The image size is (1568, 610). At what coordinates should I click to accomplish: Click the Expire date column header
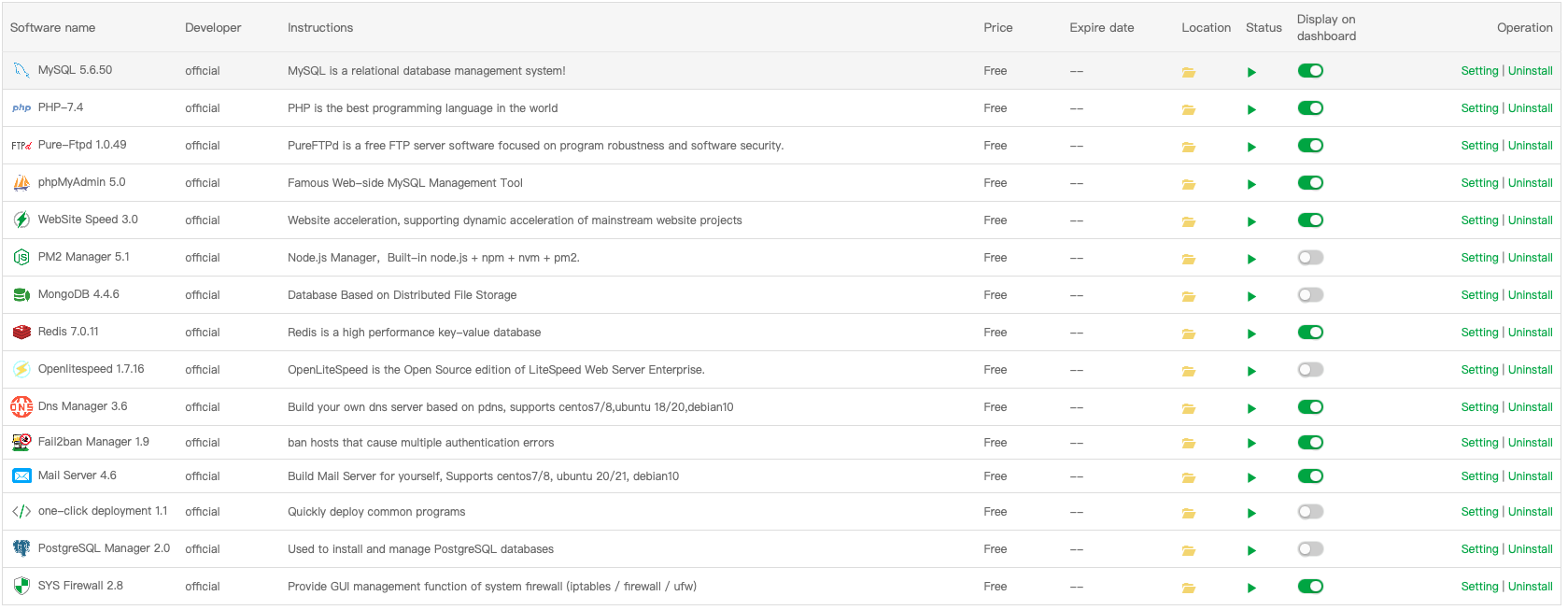click(1101, 28)
